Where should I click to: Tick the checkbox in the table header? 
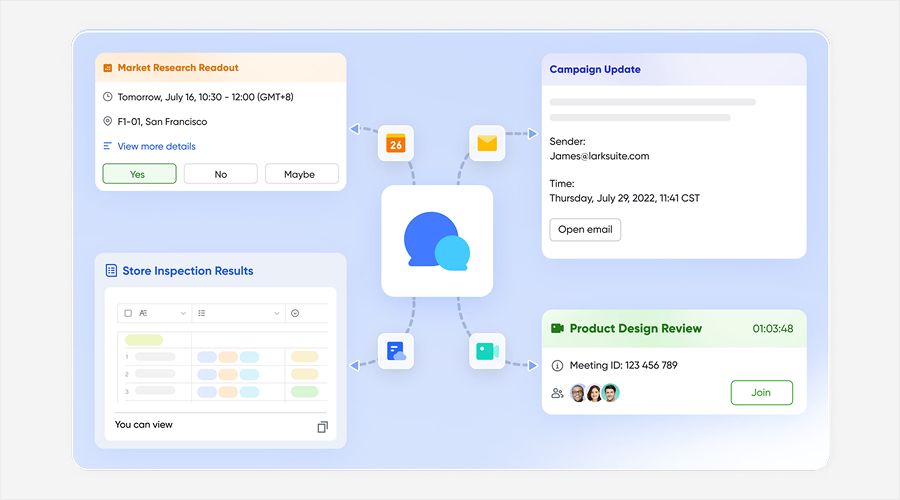click(x=128, y=313)
